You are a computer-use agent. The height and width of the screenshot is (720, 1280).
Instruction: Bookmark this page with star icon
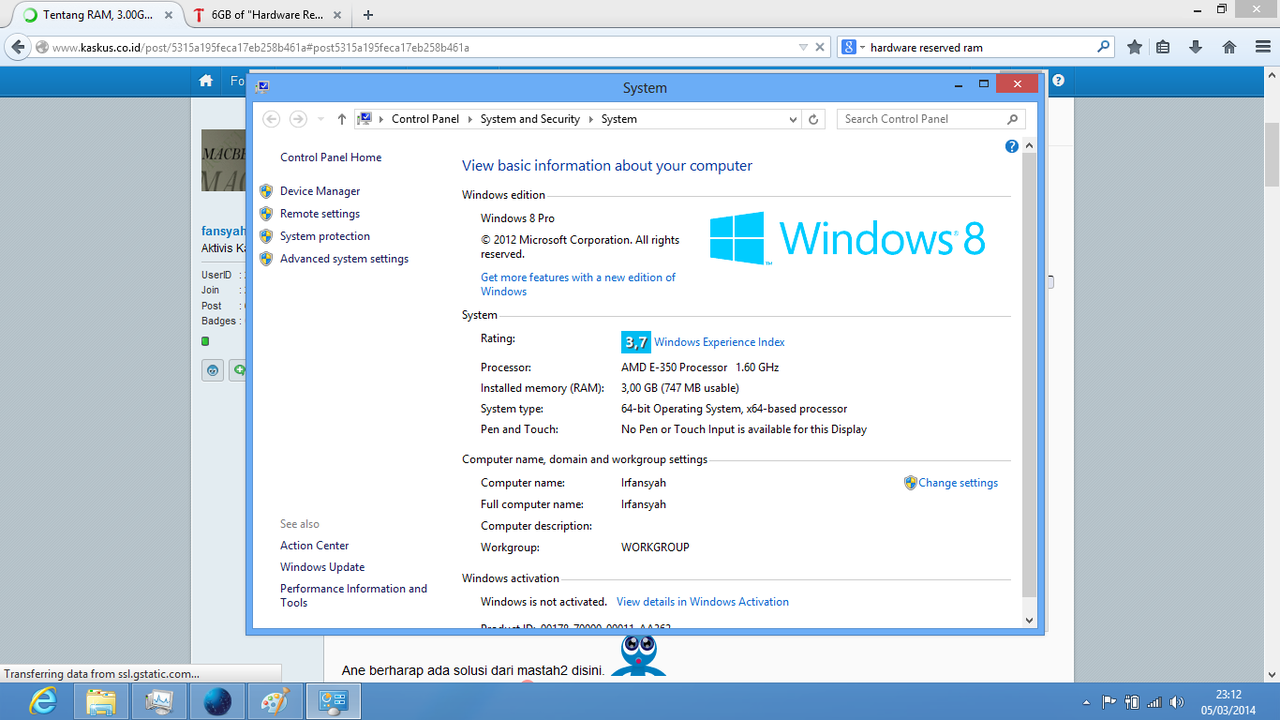pyautogui.click(x=1134, y=47)
